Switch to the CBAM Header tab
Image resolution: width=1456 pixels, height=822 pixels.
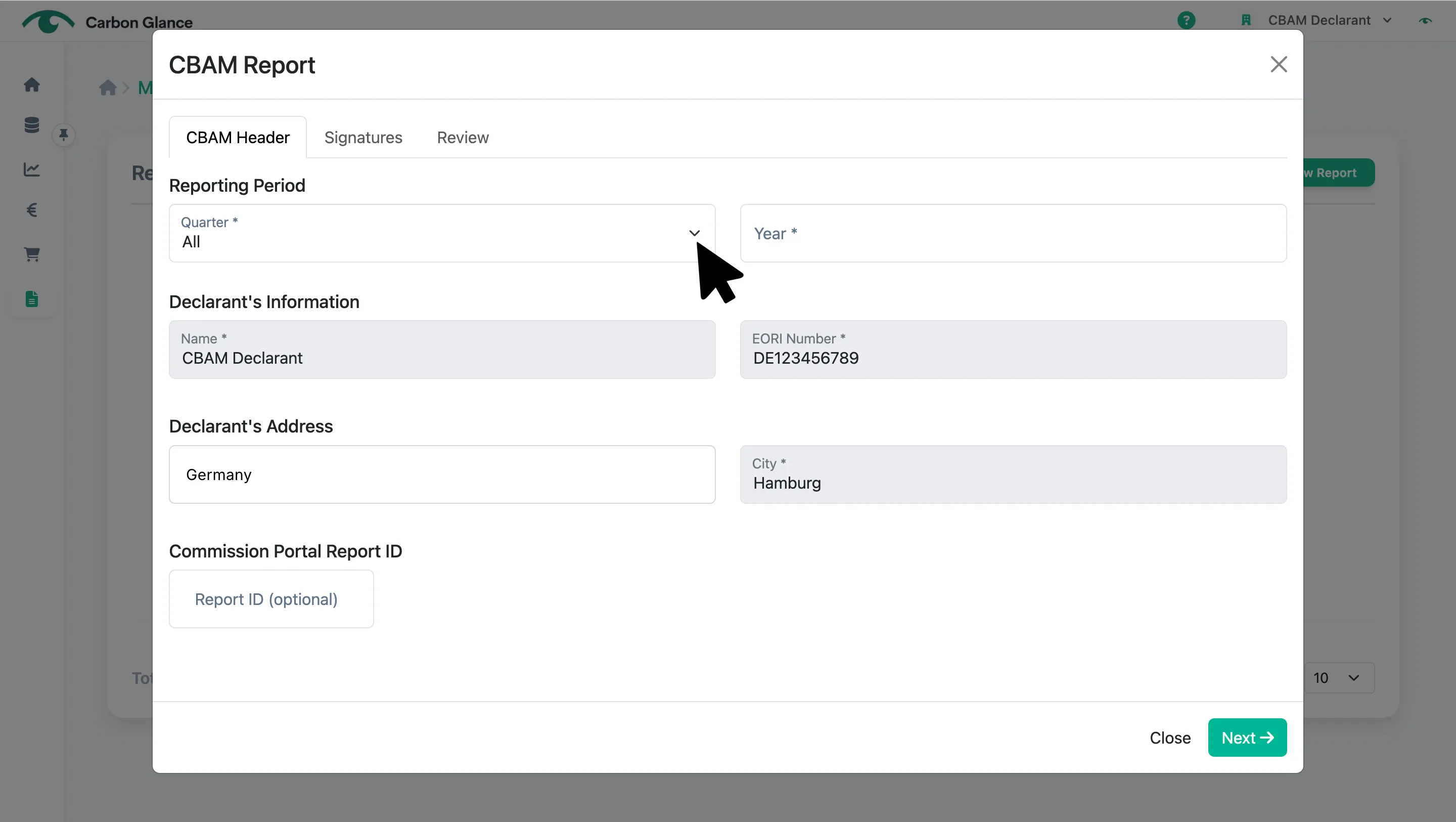tap(238, 138)
